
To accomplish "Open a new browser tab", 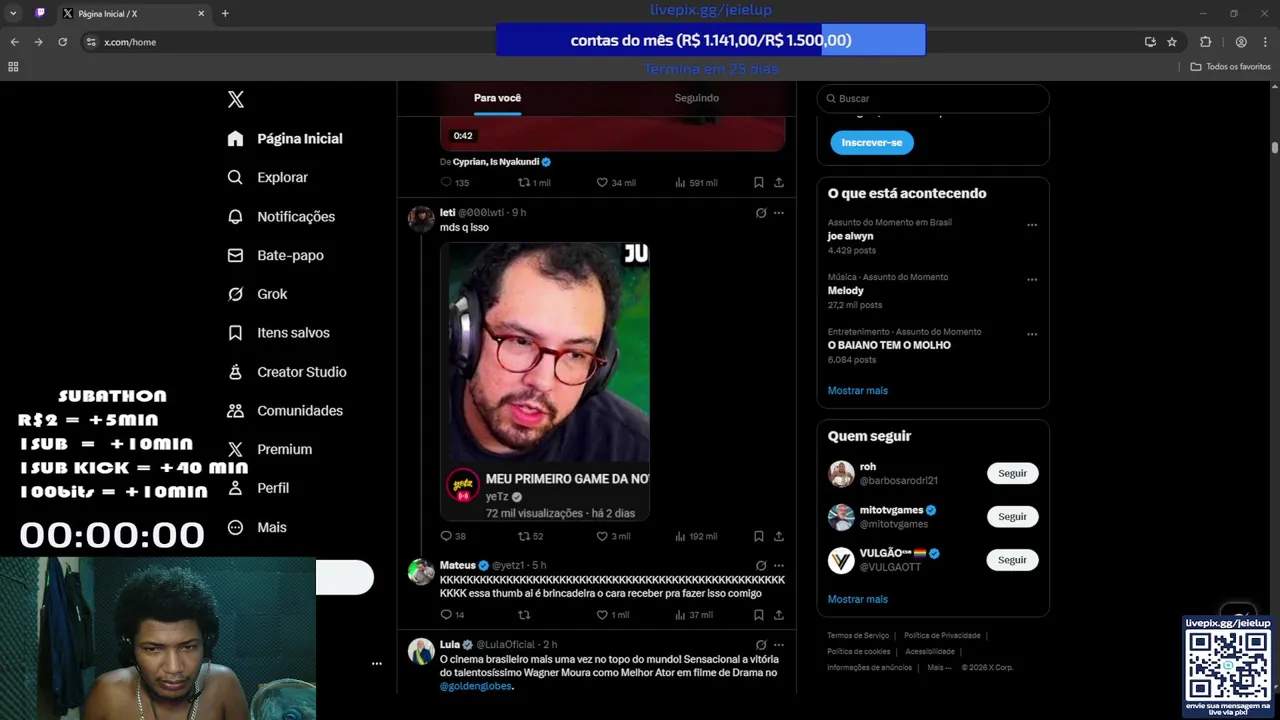I will coord(225,13).
